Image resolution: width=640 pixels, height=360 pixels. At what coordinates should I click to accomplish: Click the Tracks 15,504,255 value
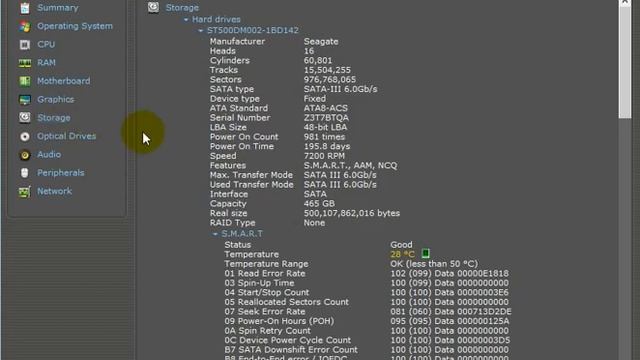pos(327,70)
